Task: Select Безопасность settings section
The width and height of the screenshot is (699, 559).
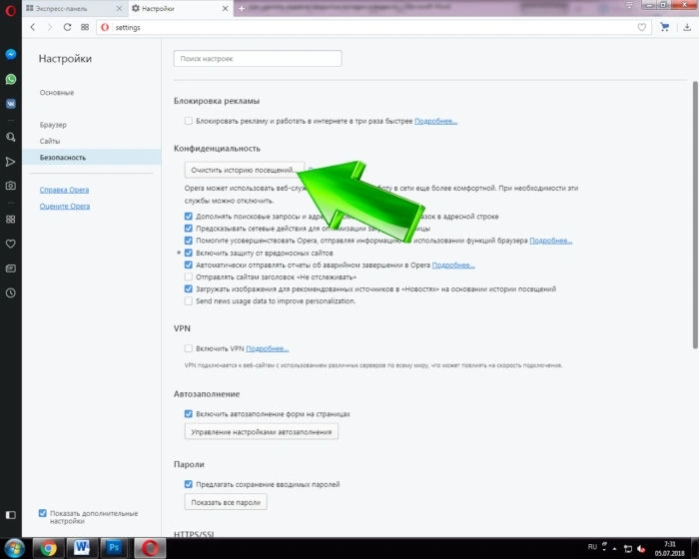Action: (92, 157)
